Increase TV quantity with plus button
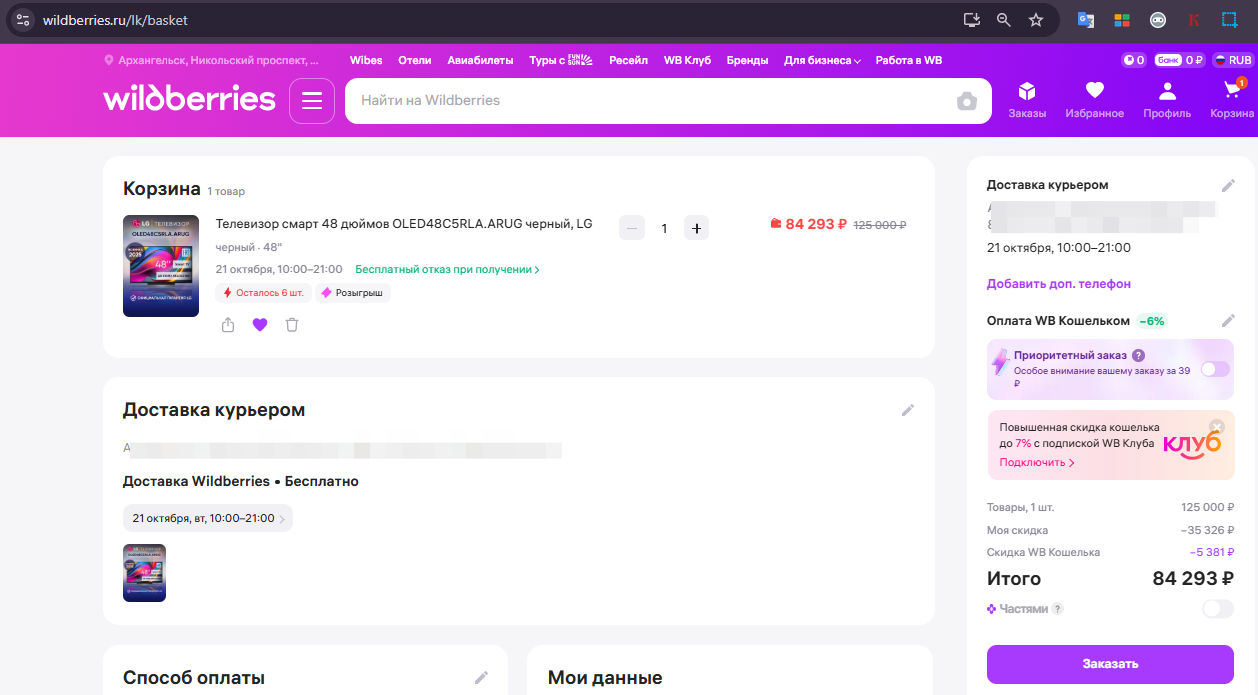Image resolution: width=1258 pixels, height=695 pixels. (697, 228)
